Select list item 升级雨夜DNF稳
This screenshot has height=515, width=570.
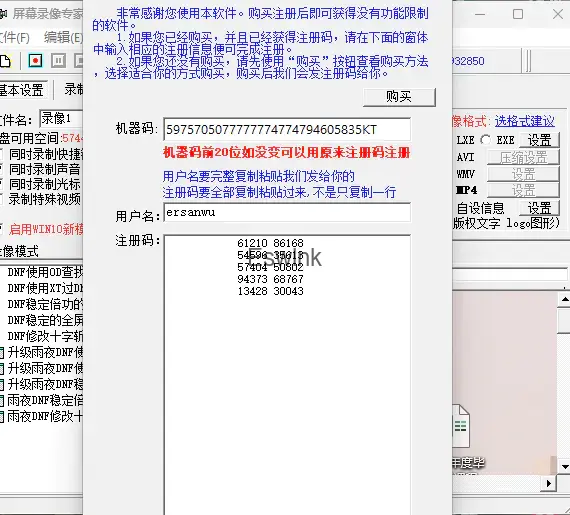pyautogui.click(x=45, y=384)
